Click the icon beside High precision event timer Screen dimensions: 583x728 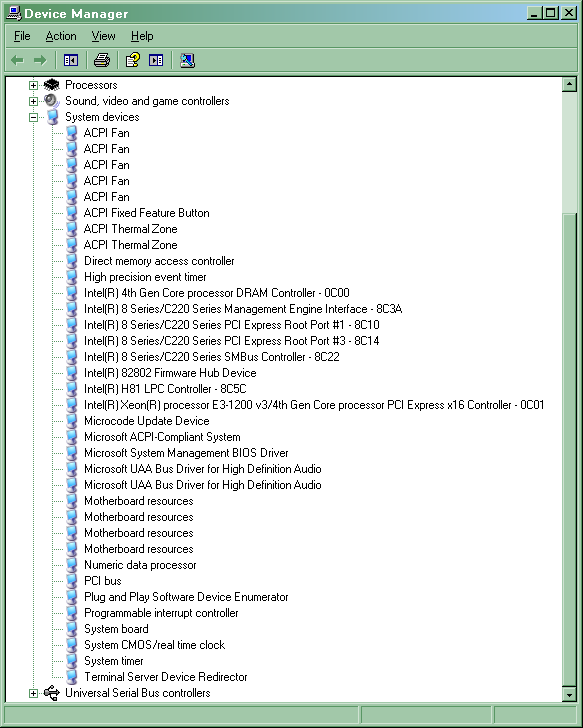tap(71, 277)
